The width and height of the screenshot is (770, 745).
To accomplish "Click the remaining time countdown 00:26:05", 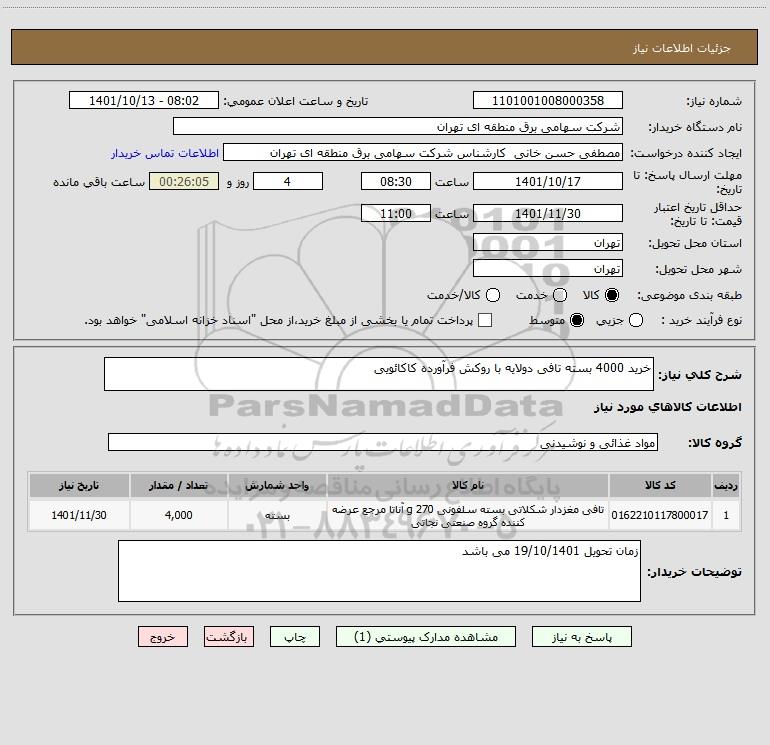I will [x=184, y=181].
